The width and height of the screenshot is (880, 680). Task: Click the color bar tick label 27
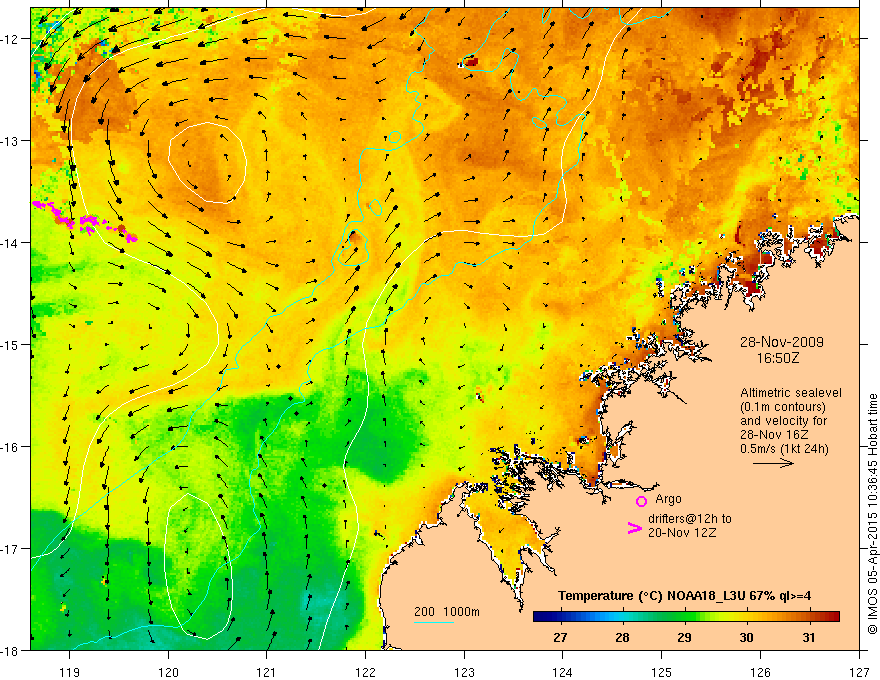(x=560, y=637)
